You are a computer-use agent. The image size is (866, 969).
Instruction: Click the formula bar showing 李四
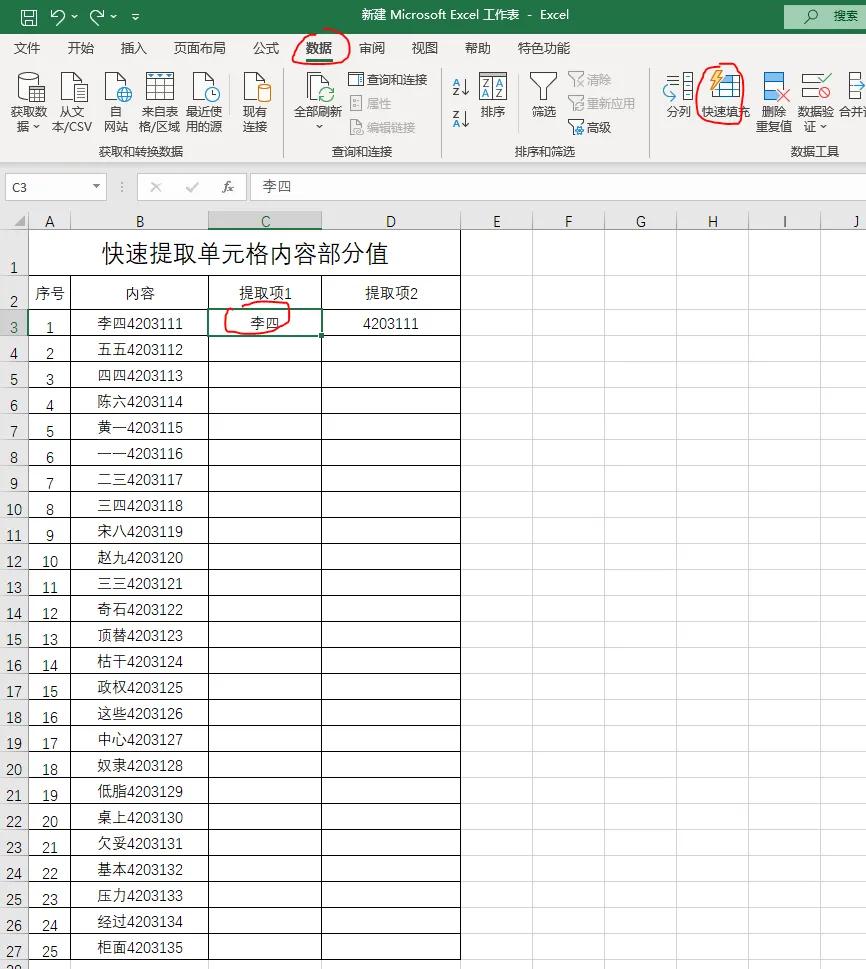pos(558,187)
